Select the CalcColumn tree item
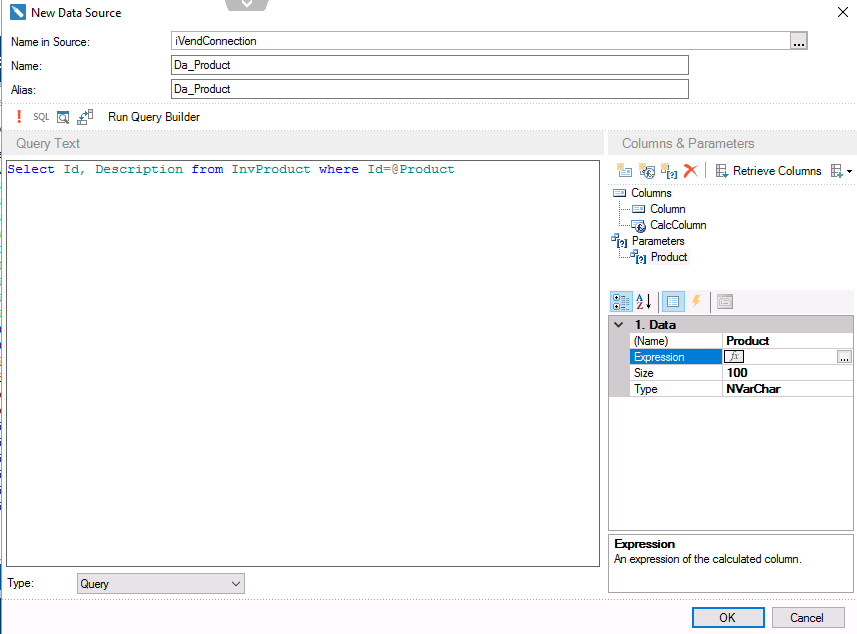 678,225
